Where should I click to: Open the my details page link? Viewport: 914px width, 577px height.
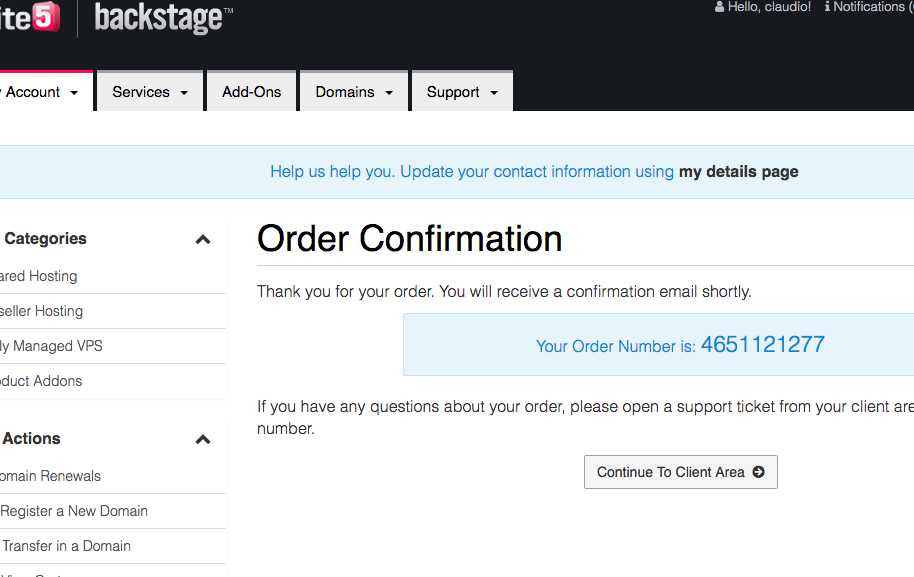(x=738, y=171)
